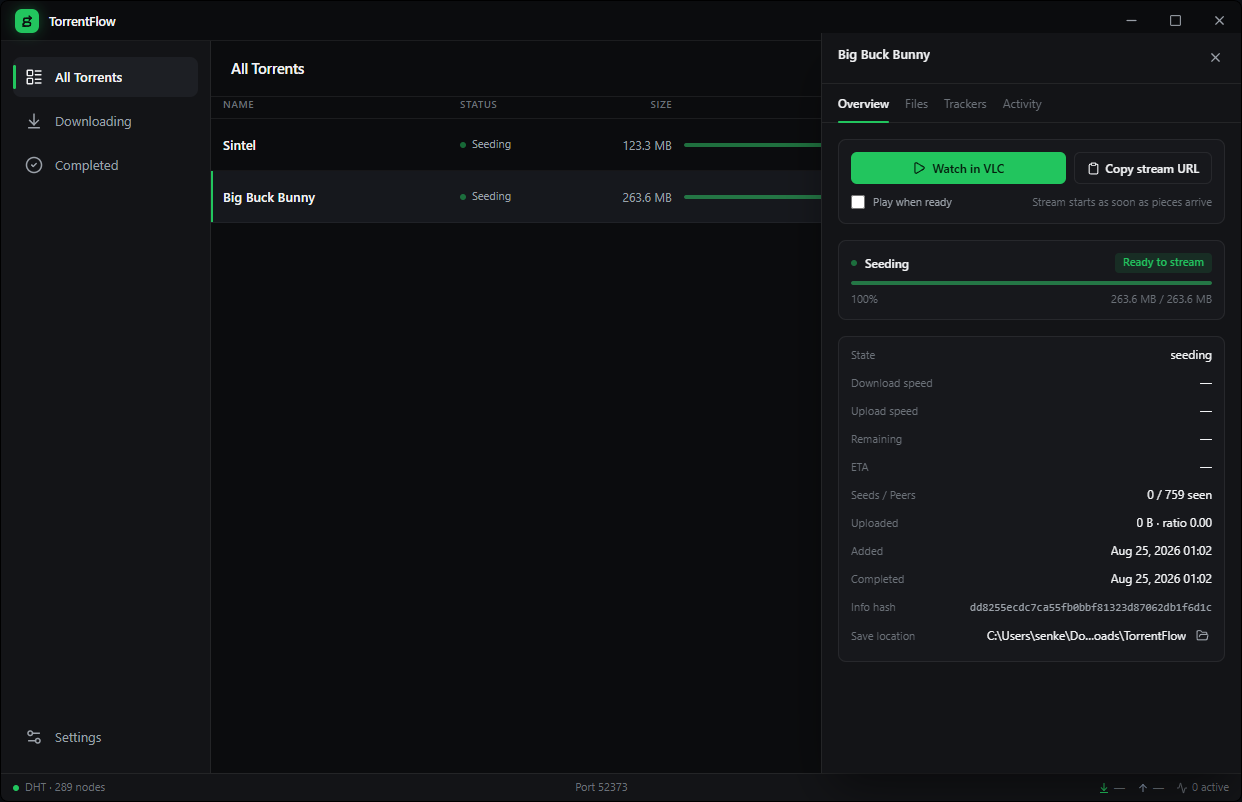Click the Sintel seeding status dot
This screenshot has height=802, width=1242.
463,145
